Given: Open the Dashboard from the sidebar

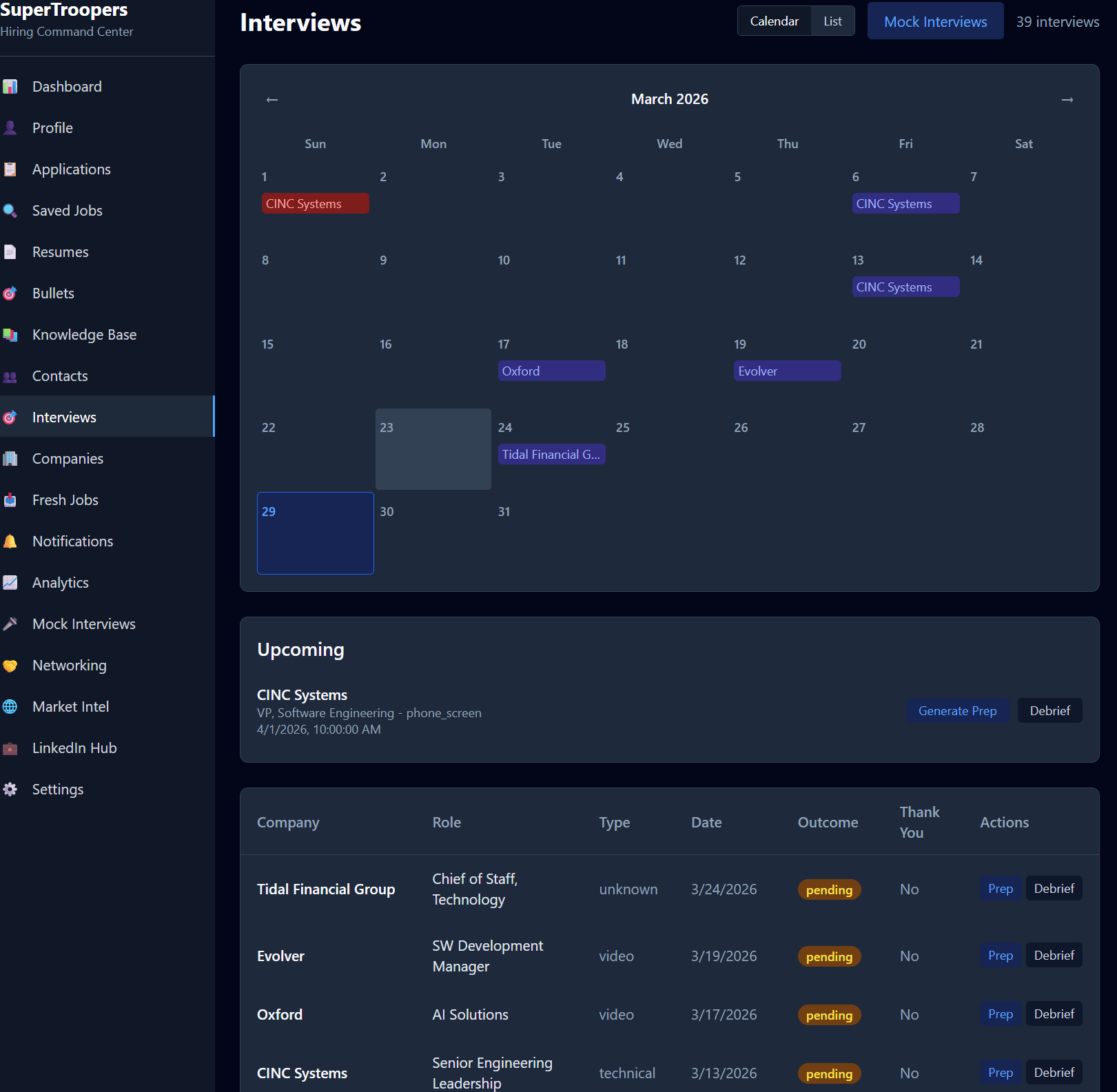Looking at the screenshot, I should click(x=67, y=86).
